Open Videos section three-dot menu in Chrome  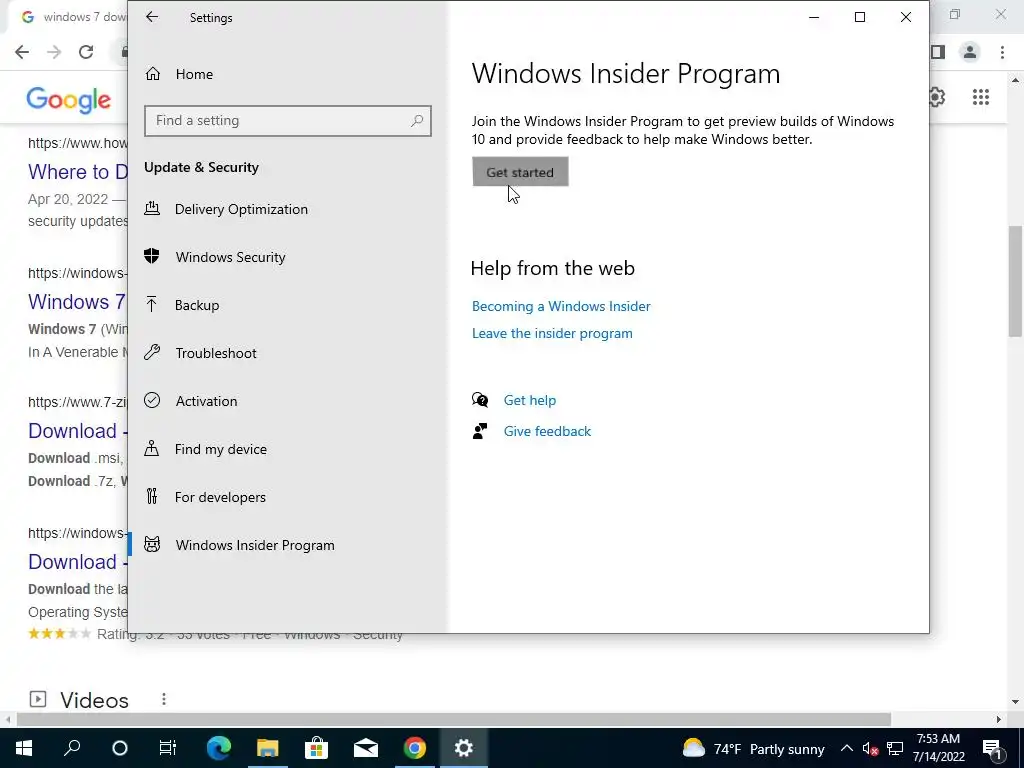tap(164, 699)
